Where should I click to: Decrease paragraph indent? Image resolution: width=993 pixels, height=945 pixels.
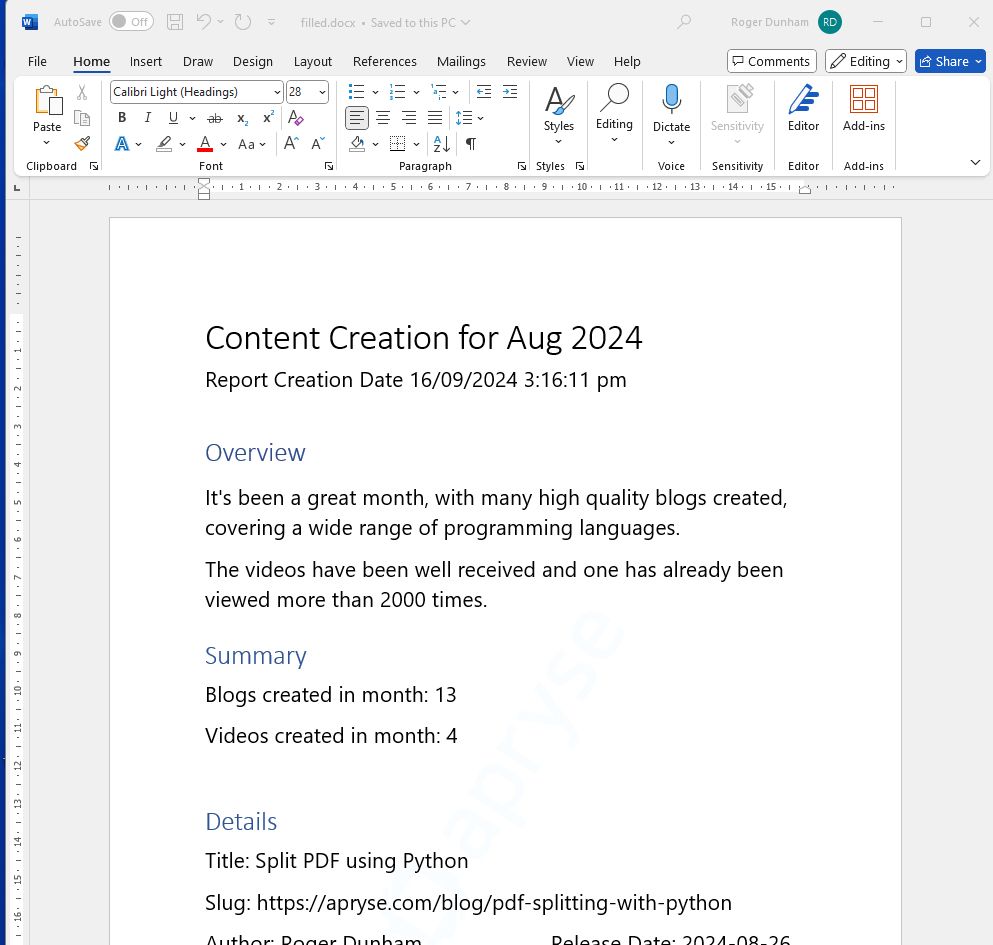point(484,92)
